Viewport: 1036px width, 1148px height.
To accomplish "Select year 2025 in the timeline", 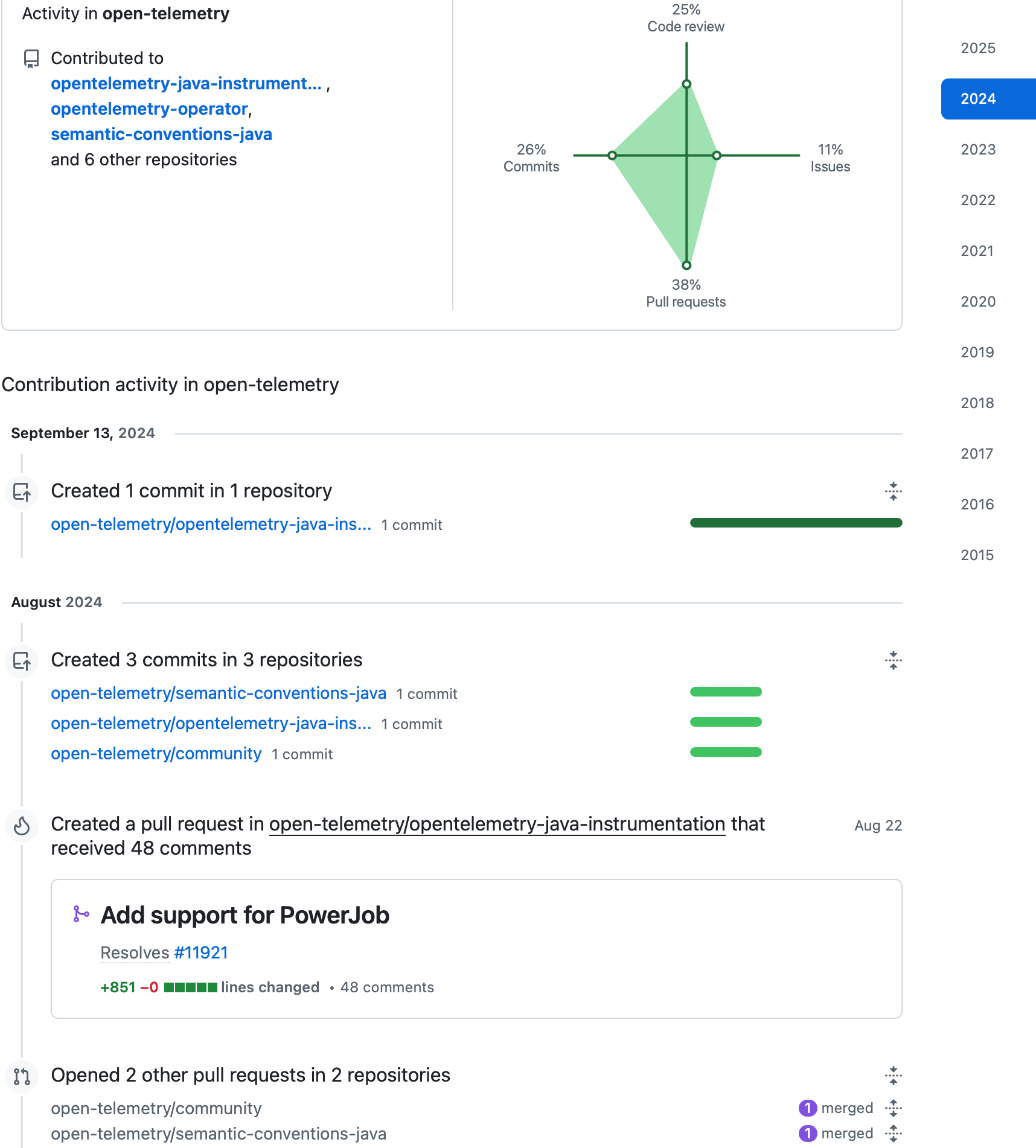I will [x=977, y=48].
